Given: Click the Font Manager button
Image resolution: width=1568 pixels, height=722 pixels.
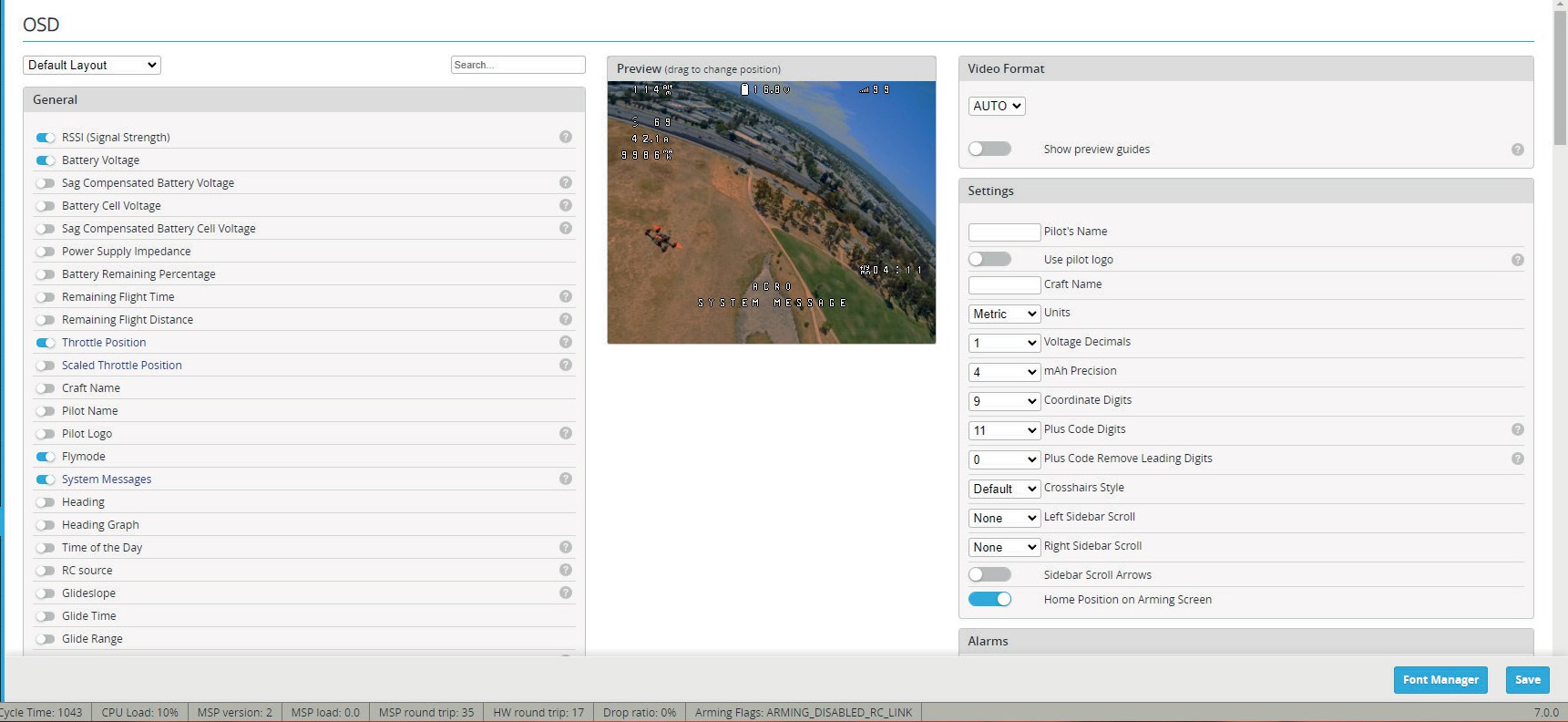Looking at the screenshot, I should click(1440, 679).
